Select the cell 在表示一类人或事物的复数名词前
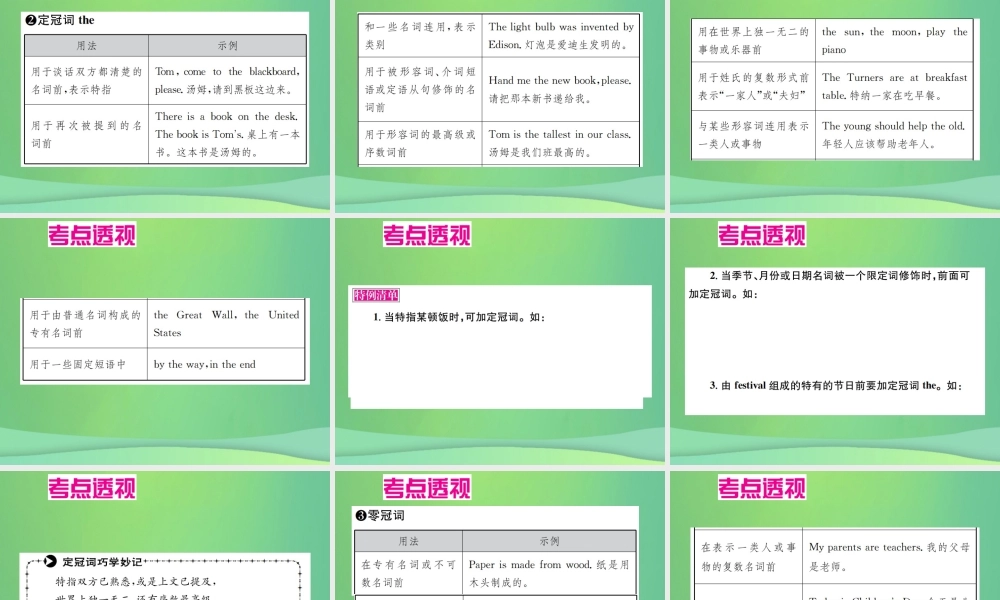1000x600 pixels. [x=748, y=557]
